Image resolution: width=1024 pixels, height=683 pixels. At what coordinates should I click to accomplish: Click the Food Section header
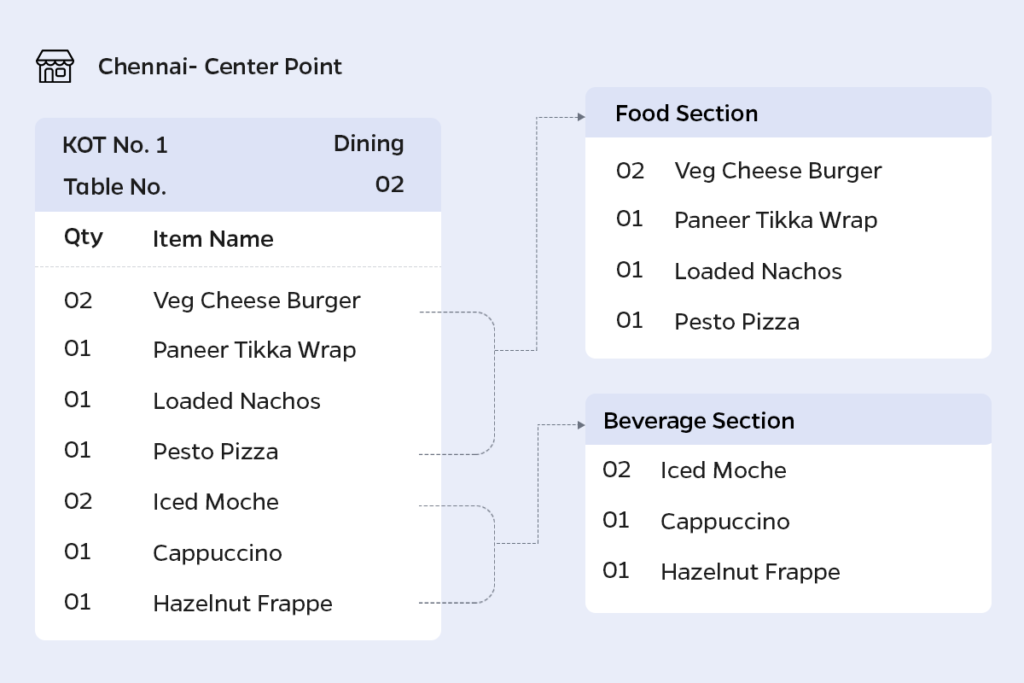pos(788,113)
